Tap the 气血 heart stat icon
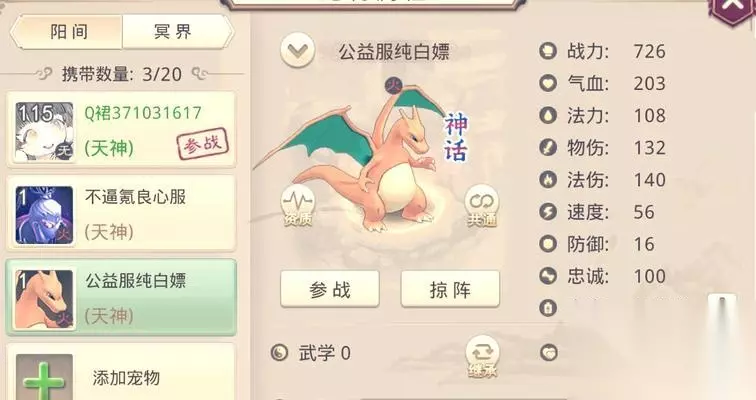 pyautogui.click(x=548, y=83)
